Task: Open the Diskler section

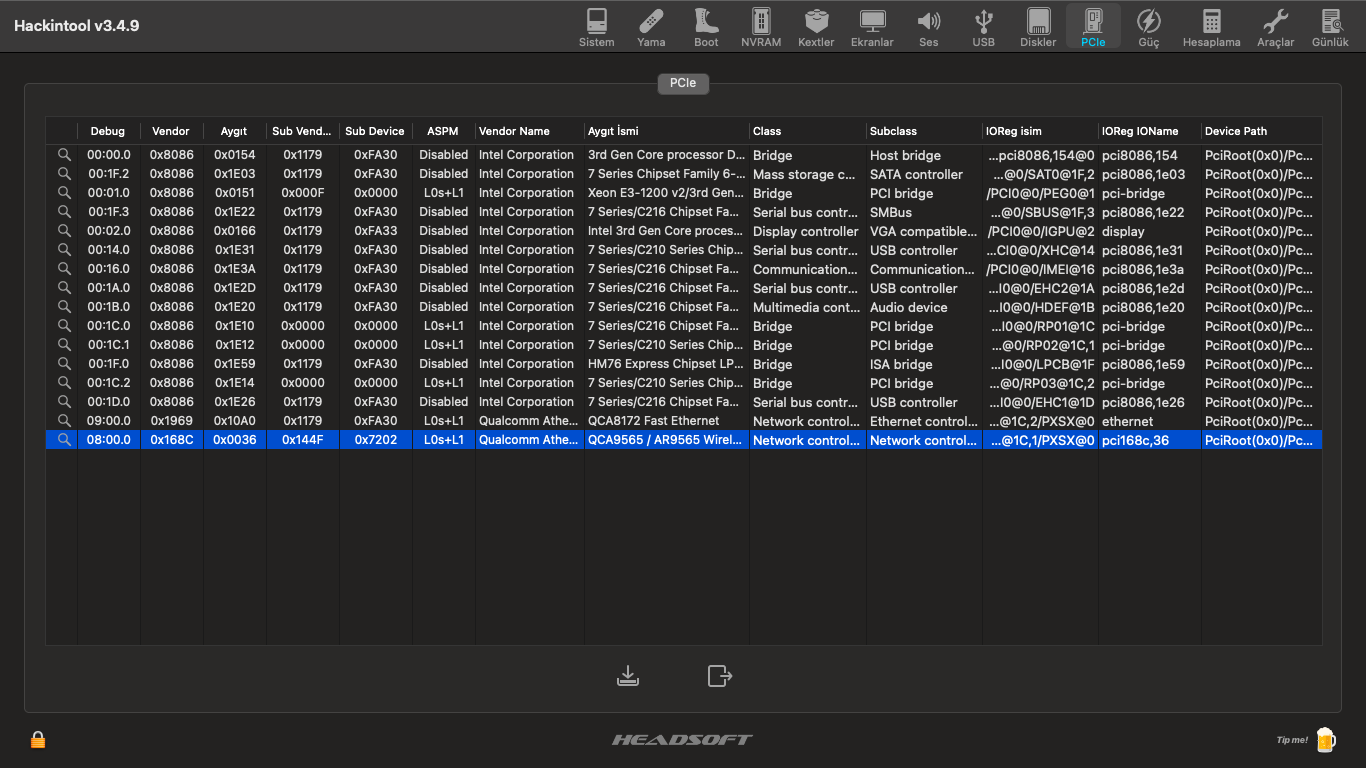Action: pyautogui.click(x=1038, y=27)
